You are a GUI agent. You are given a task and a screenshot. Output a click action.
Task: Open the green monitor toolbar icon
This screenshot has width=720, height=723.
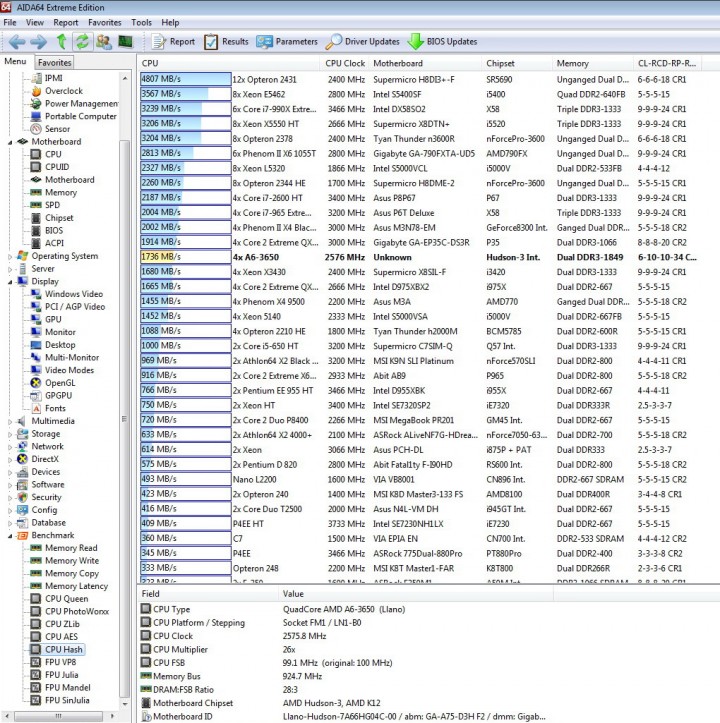[x=125, y=41]
